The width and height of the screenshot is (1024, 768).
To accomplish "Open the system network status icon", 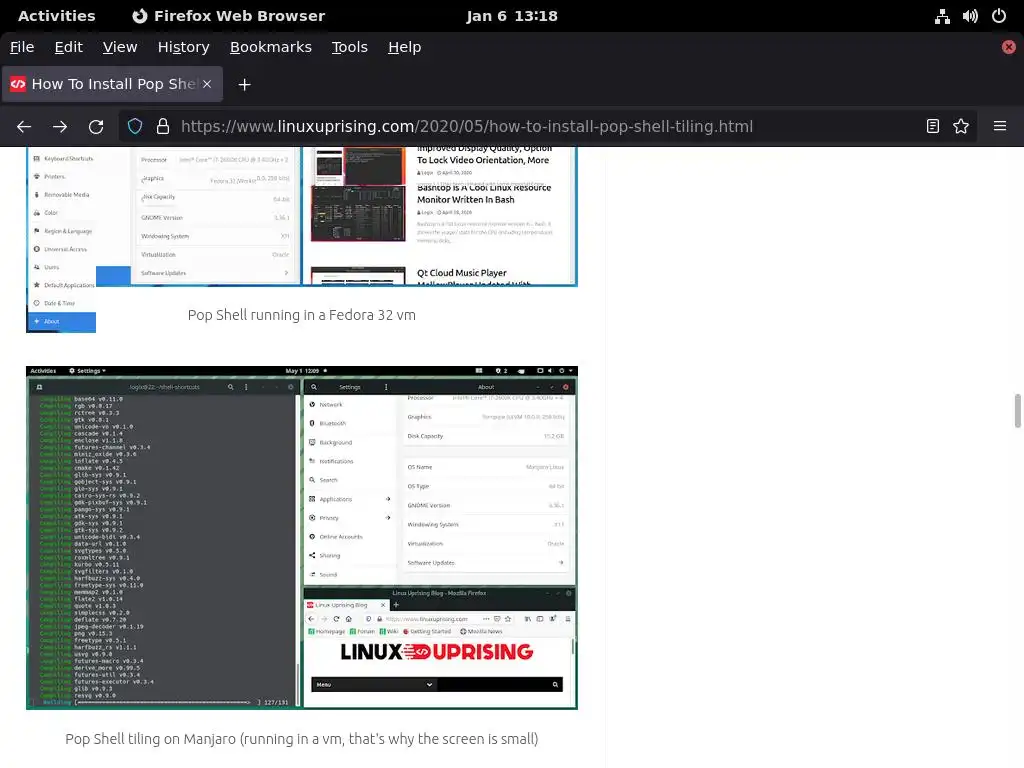I will click(x=942, y=16).
